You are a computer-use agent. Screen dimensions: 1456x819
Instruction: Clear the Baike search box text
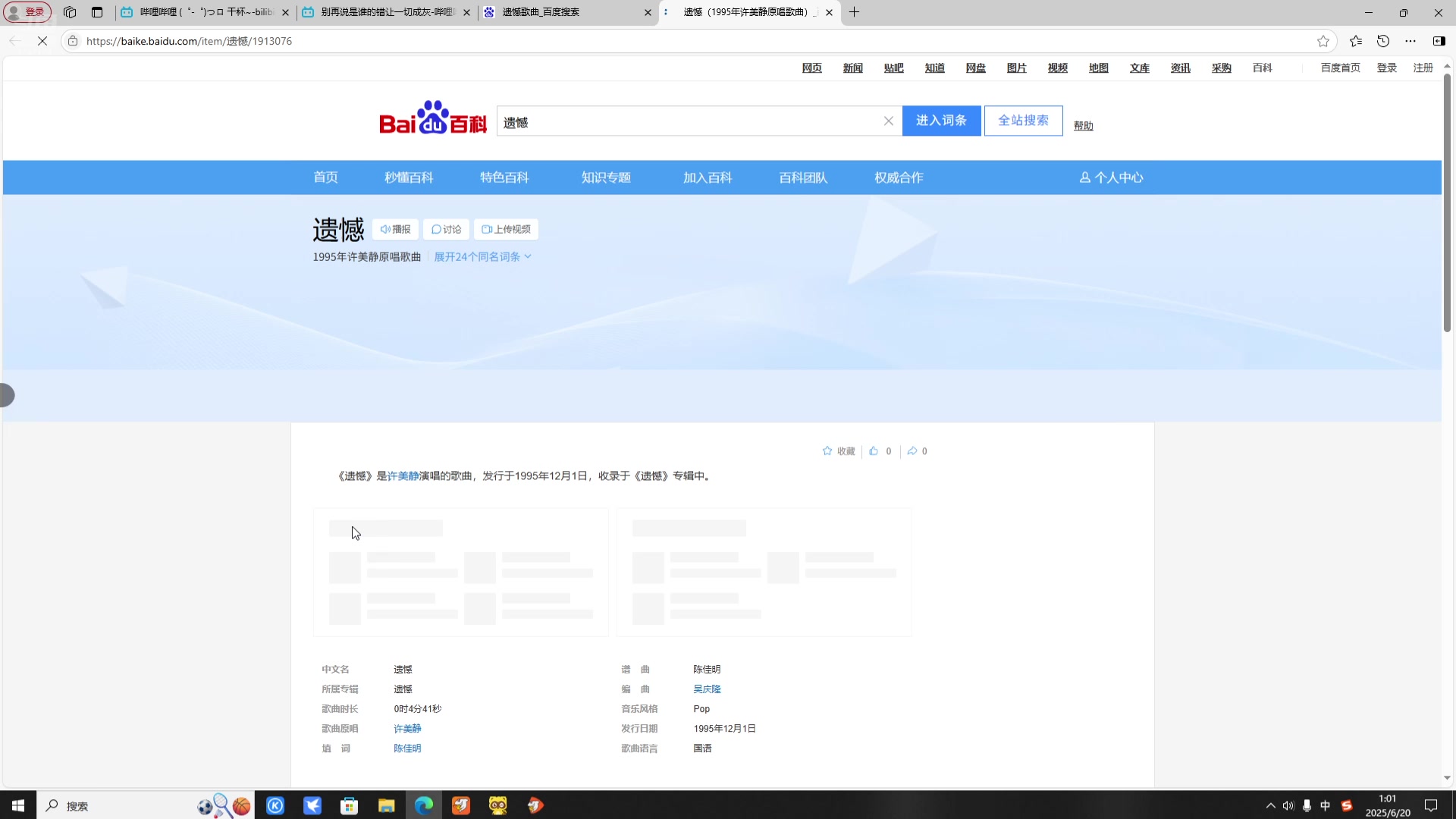(889, 121)
